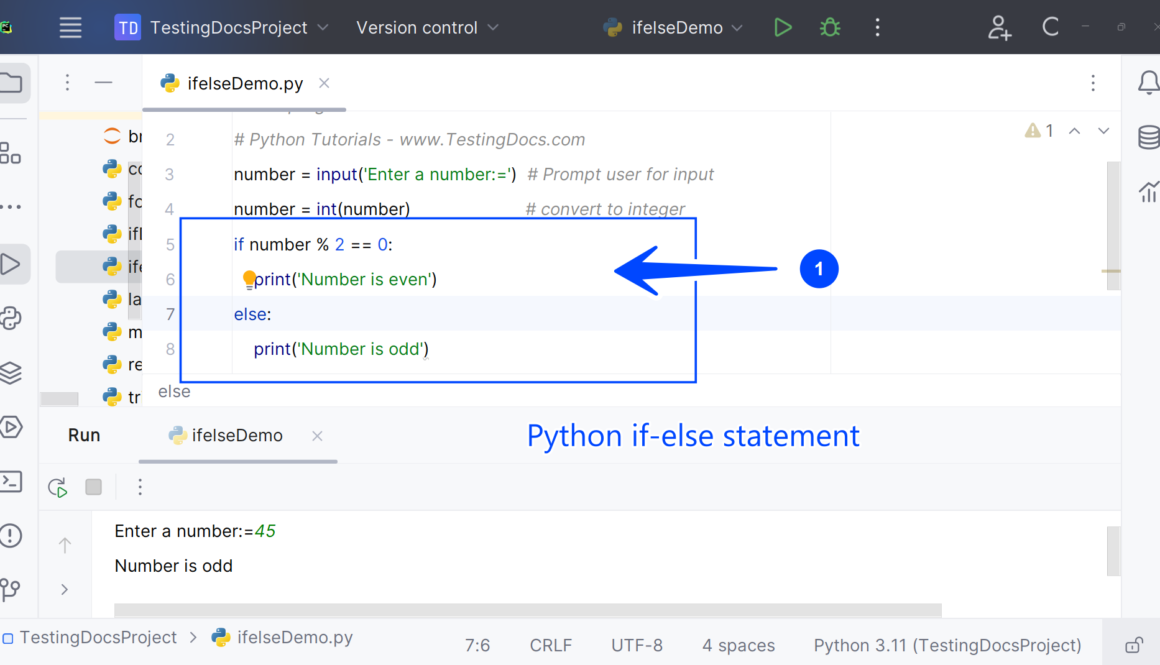Run ifelseDemo with the green play button
Image resolution: width=1160 pixels, height=665 pixels.
click(x=783, y=27)
